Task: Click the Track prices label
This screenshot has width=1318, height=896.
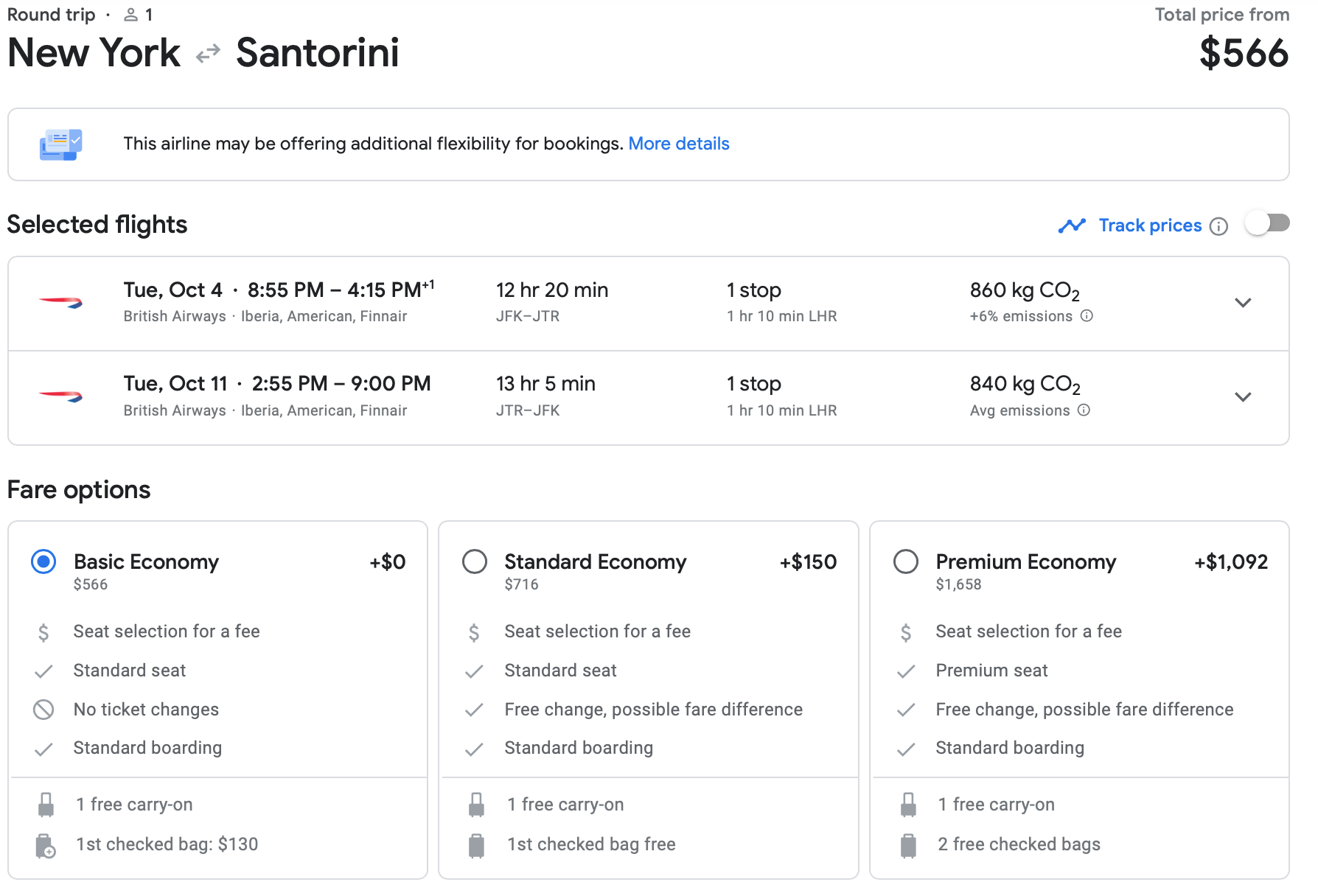Action: 1150,225
